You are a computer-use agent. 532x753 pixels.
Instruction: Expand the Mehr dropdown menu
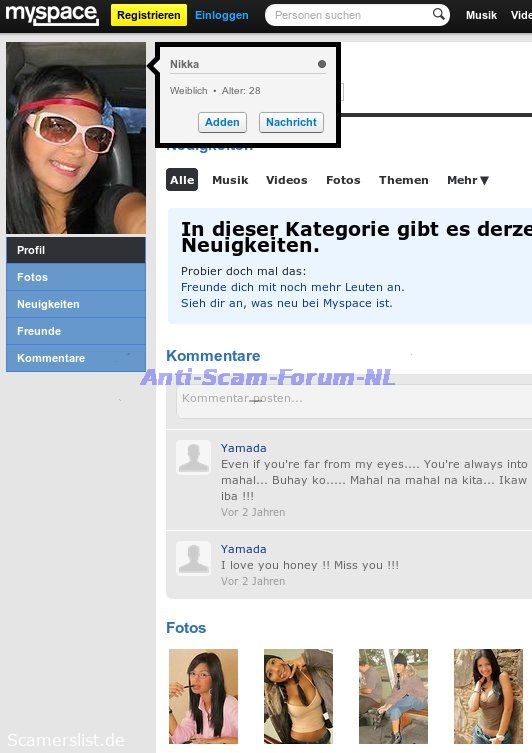(x=468, y=180)
